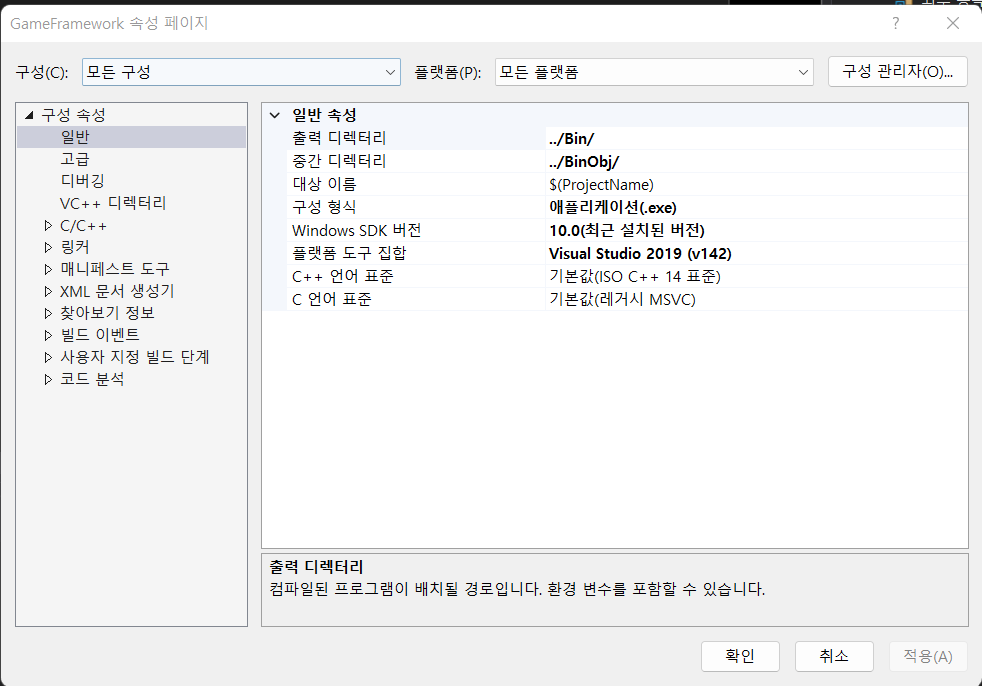This screenshot has height=686, width=982.
Task: Select the 기본값(레거시 MSVC) value
Action: click(757, 299)
